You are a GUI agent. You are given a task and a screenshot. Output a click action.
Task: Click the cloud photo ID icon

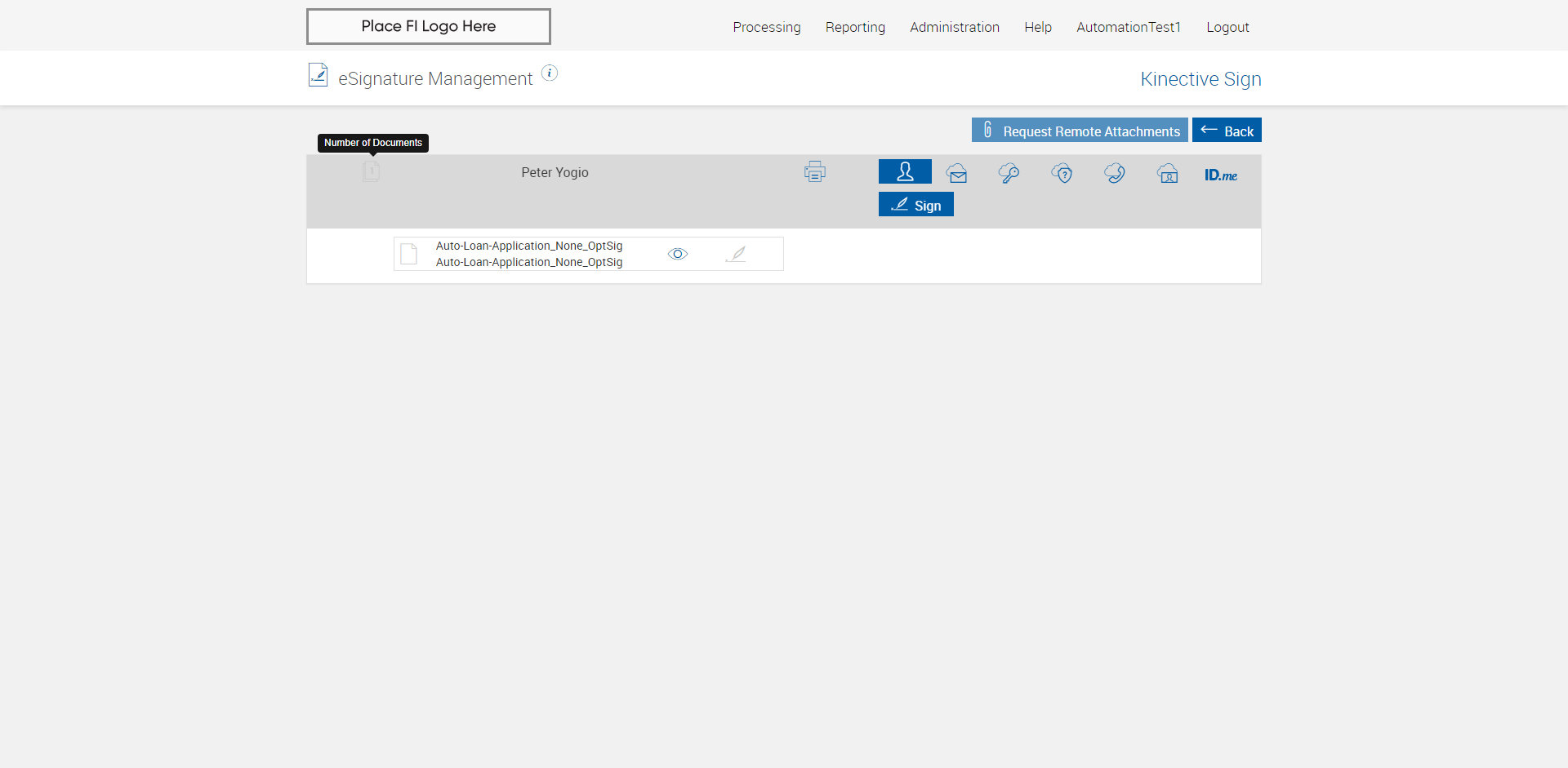point(1168,173)
